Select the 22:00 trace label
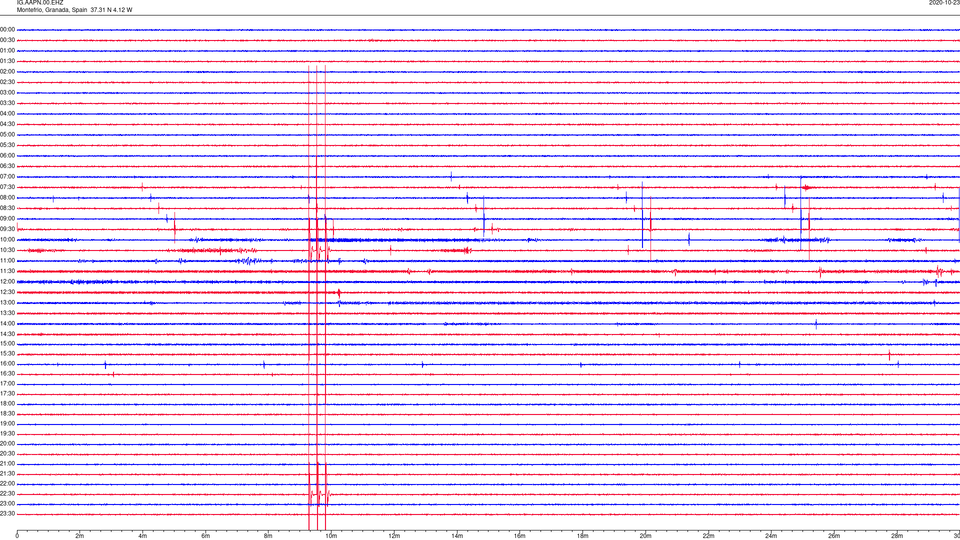This screenshot has width=960, height=540. [7, 484]
